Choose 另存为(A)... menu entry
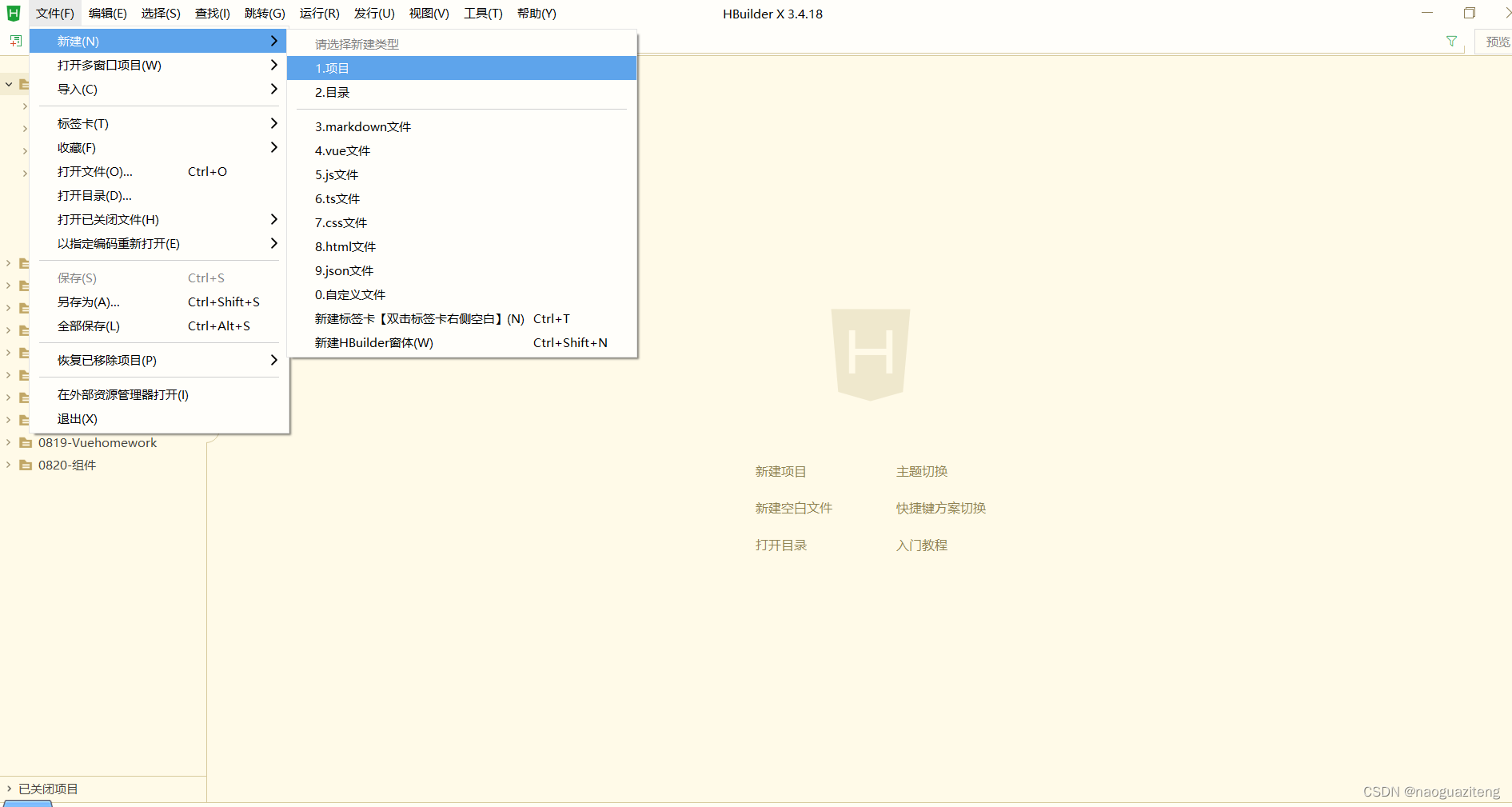The width and height of the screenshot is (1512, 807). pos(158,302)
